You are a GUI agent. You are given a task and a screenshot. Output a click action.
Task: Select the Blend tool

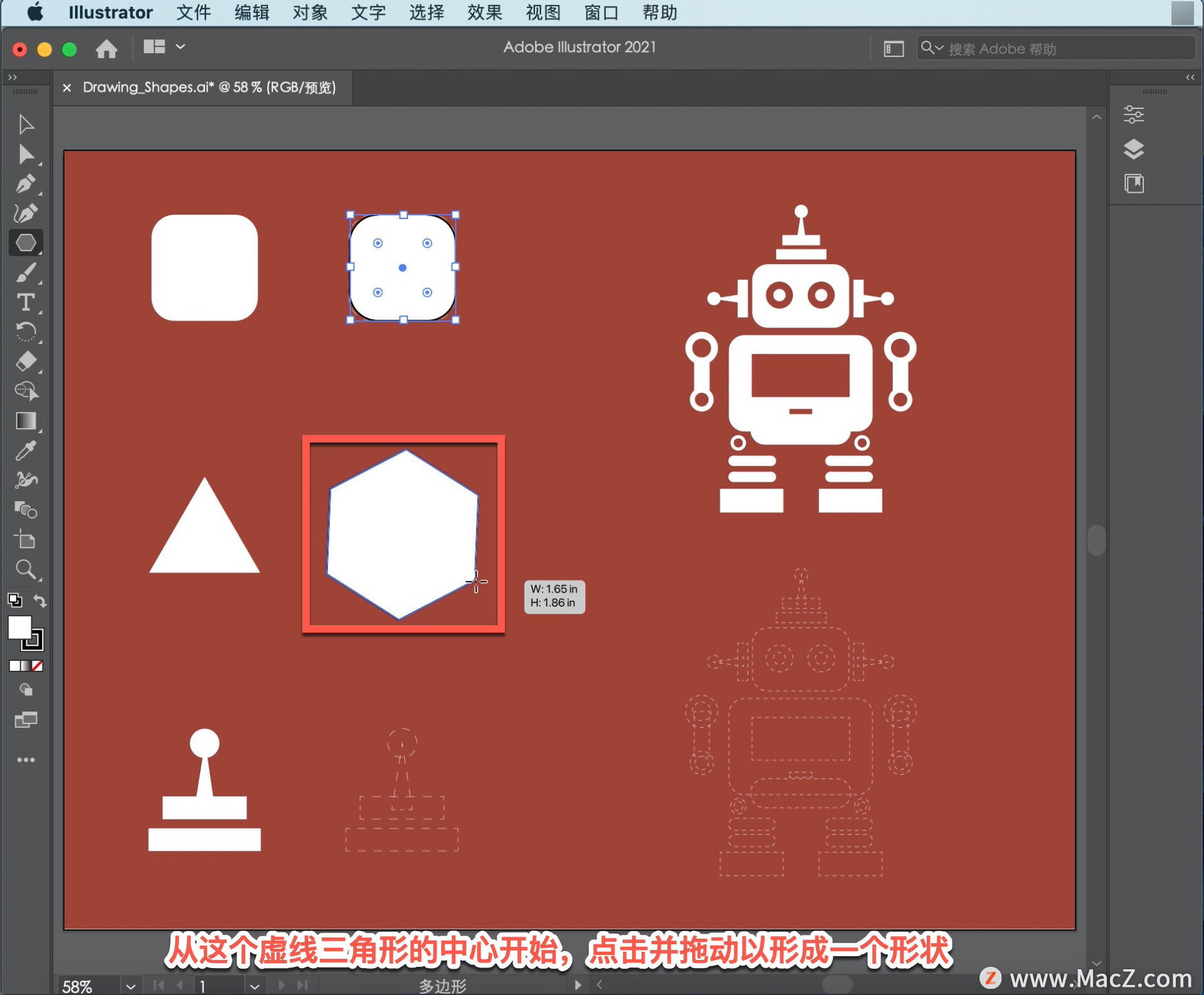pos(26,510)
